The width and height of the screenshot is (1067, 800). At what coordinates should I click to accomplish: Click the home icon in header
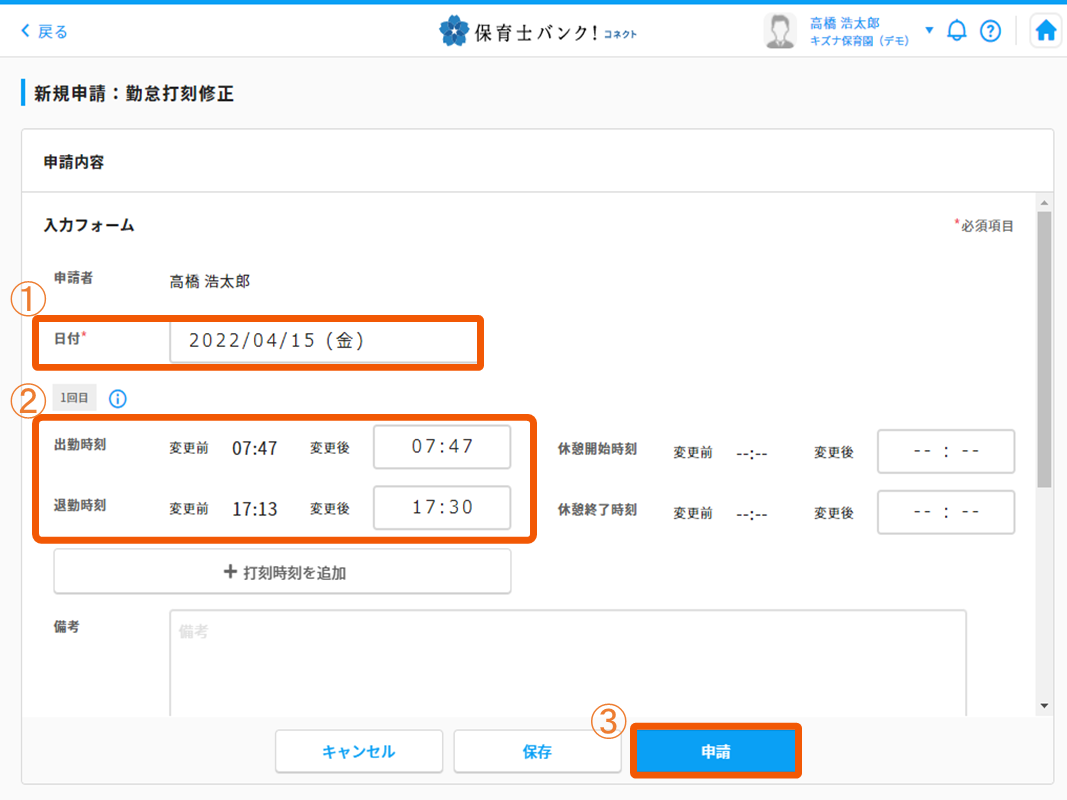point(1045,31)
